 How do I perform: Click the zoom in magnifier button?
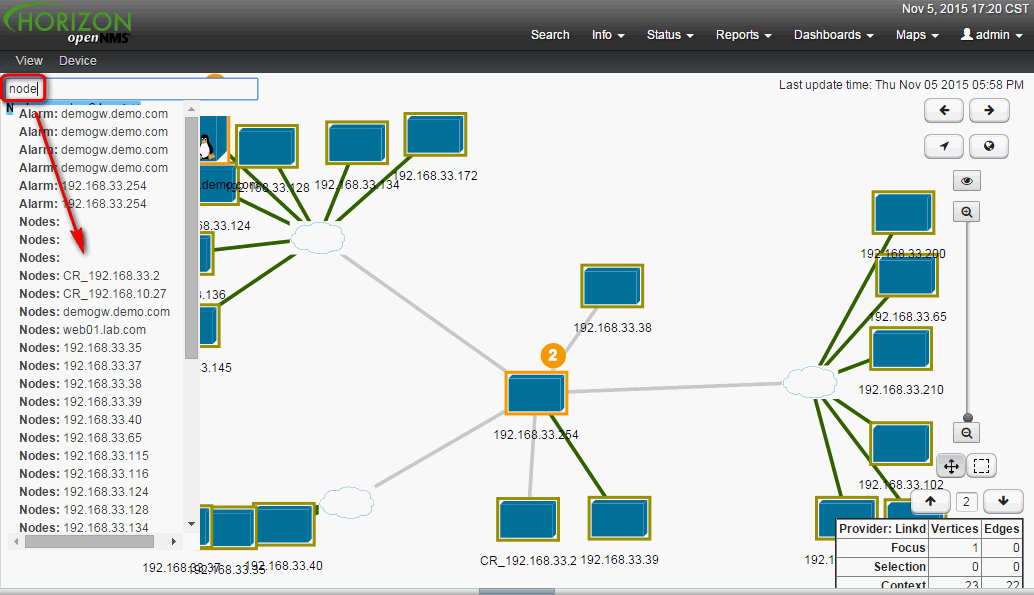click(x=967, y=212)
